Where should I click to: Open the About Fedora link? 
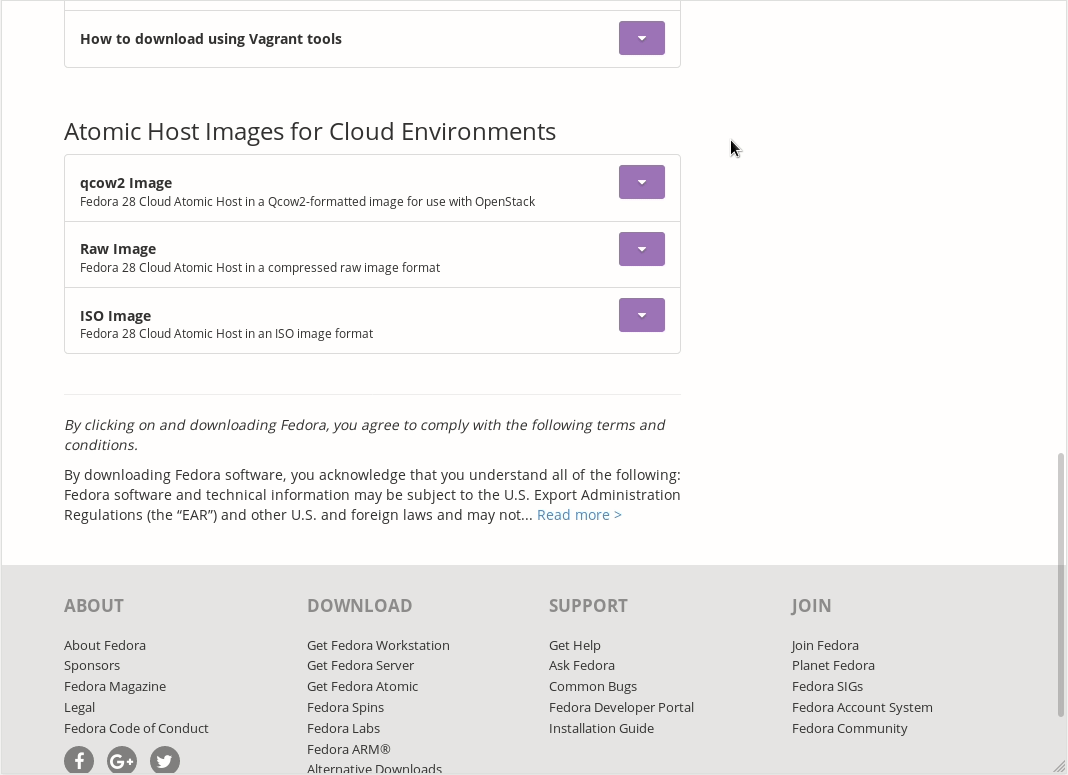pyautogui.click(x=105, y=645)
